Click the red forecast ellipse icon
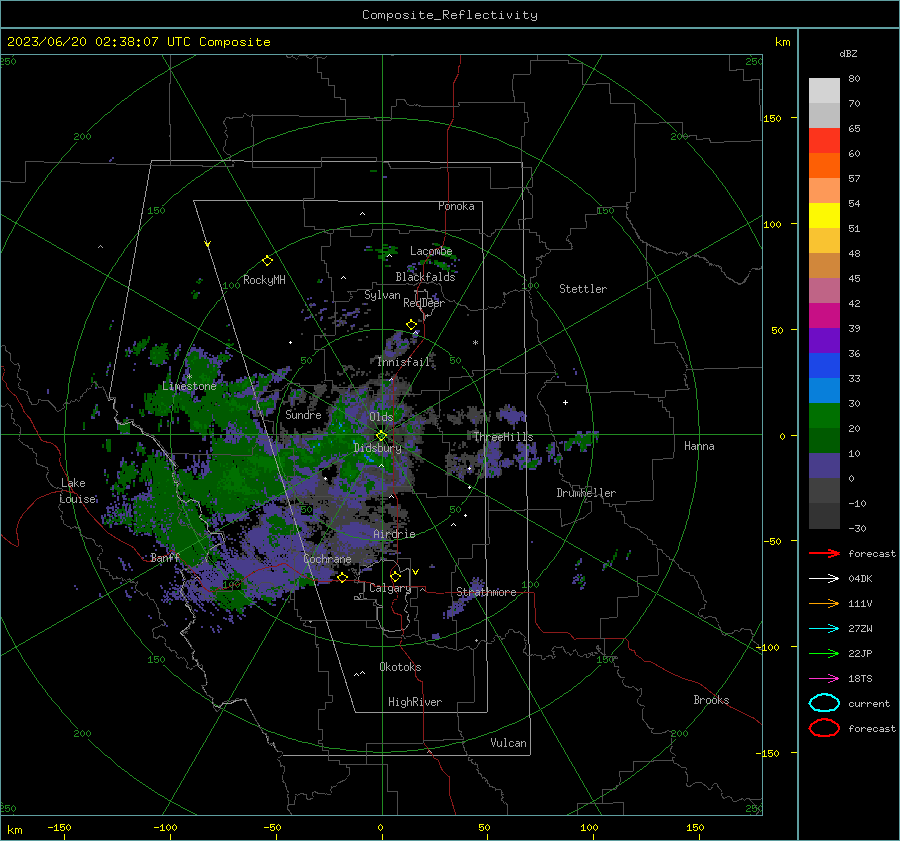This screenshot has width=900, height=841. coord(824,728)
